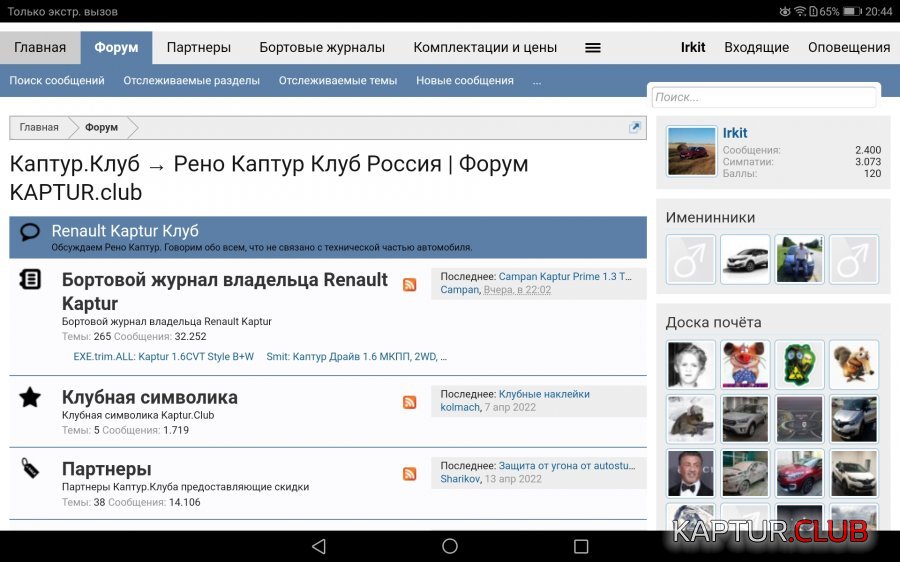This screenshot has width=900, height=562.
Task: Click the tag icon beside Партнеры forum
Action: tap(30, 468)
